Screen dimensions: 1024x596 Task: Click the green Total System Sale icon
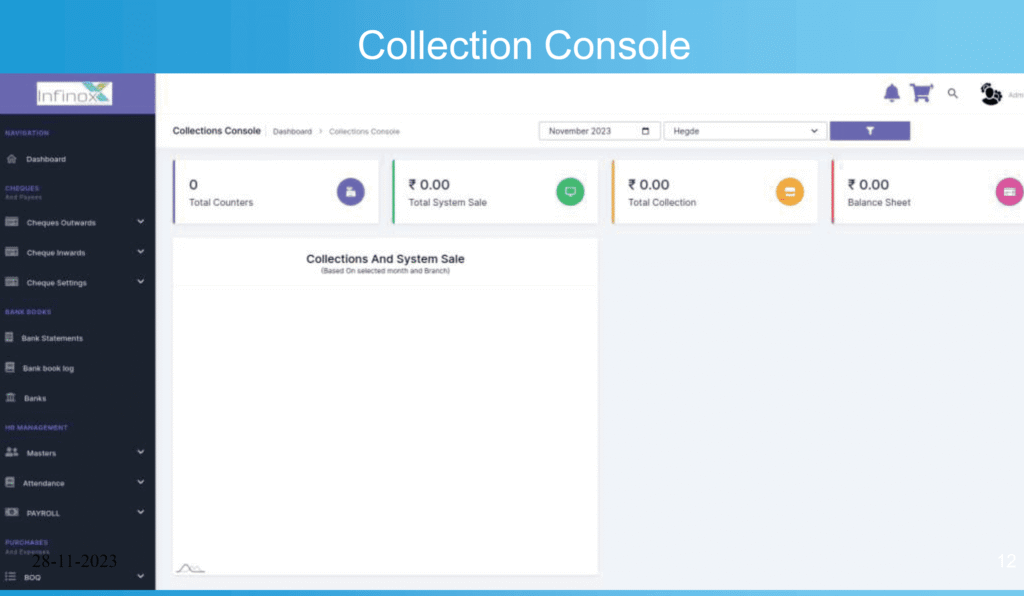click(570, 192)
